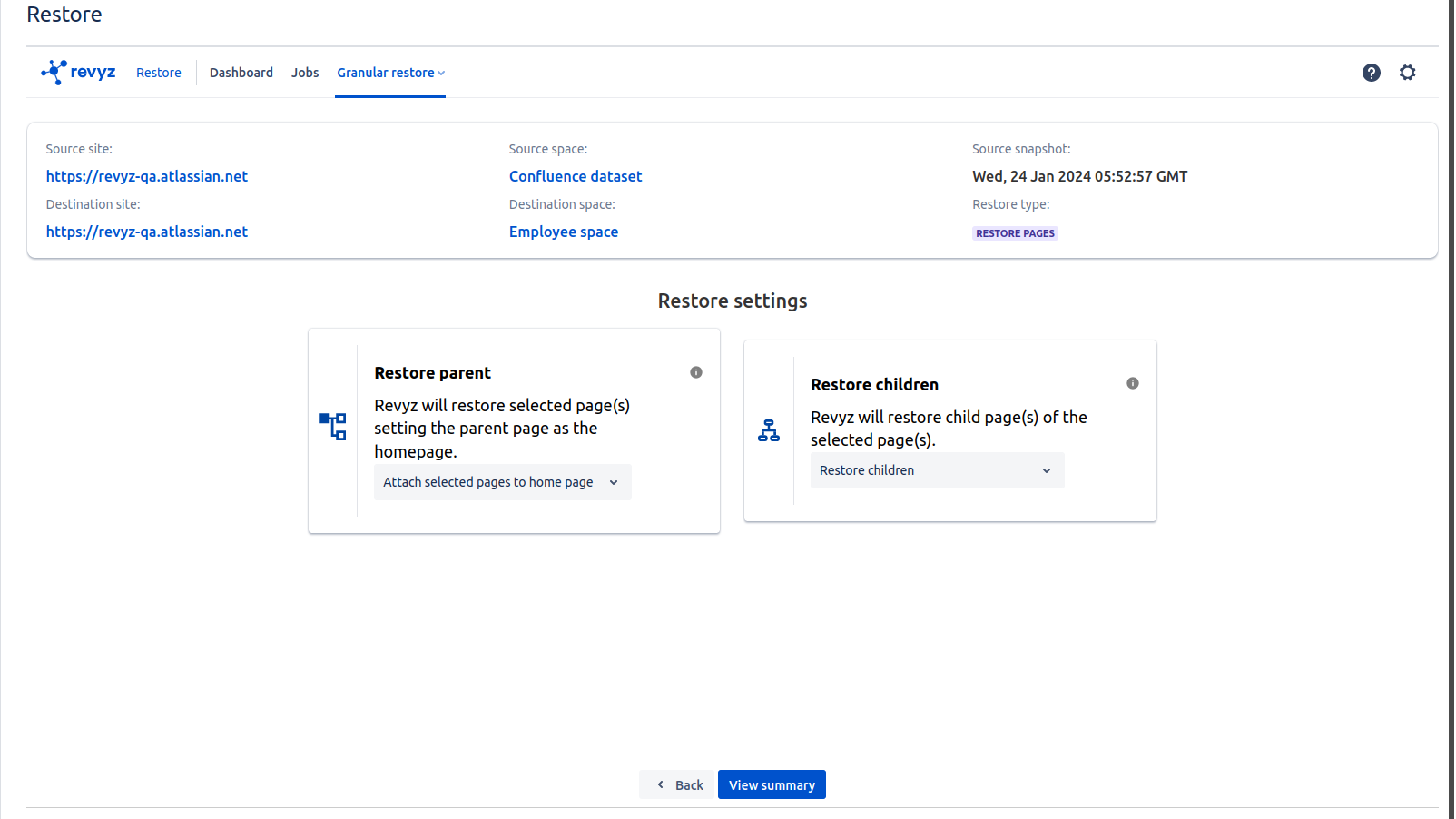The width and height of the screenshot is (1456, 819).
Task: Open the Destination site URL link
Action: tap(147, 232)
